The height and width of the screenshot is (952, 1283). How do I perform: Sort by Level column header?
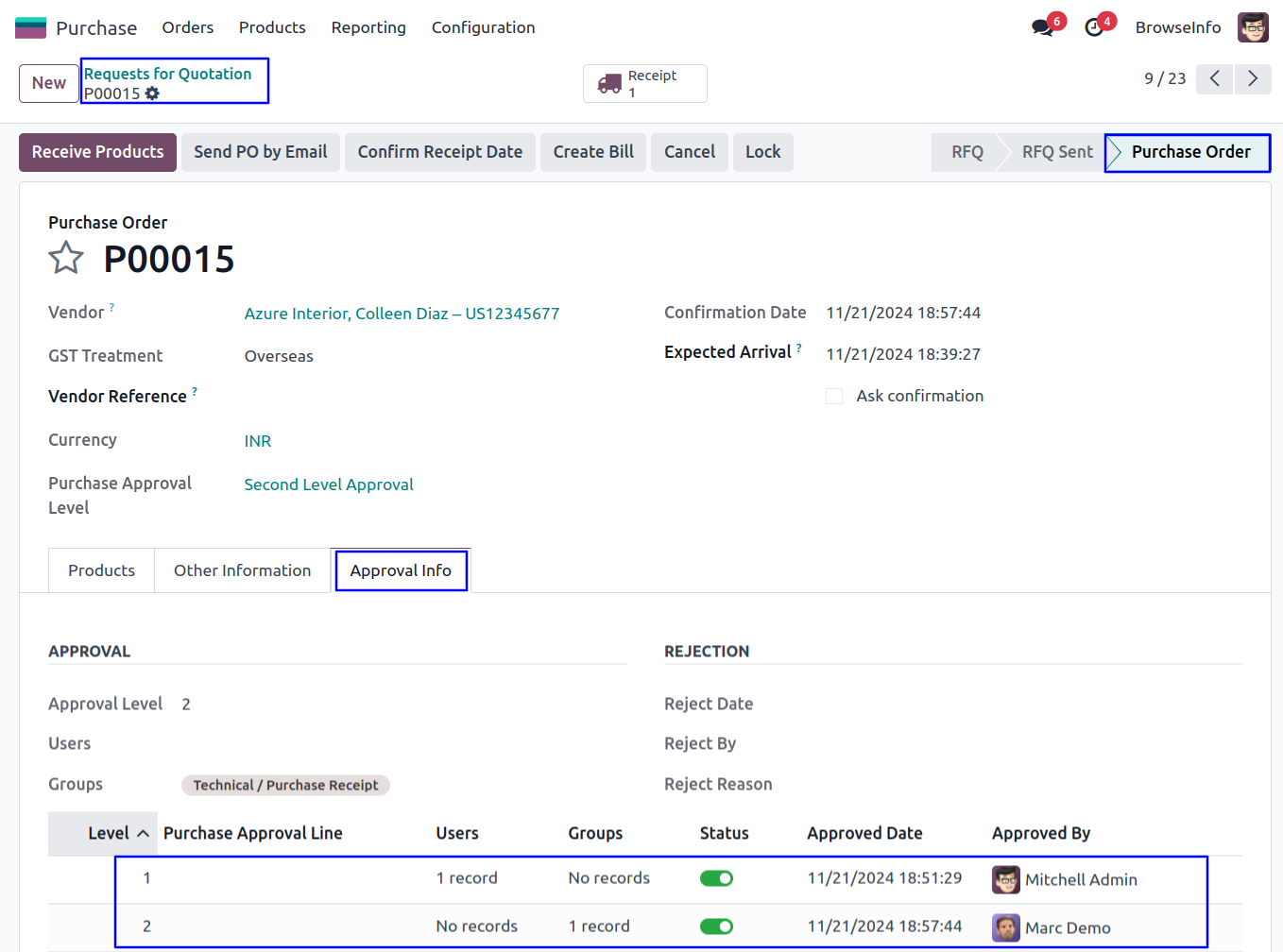coord(109,833)
